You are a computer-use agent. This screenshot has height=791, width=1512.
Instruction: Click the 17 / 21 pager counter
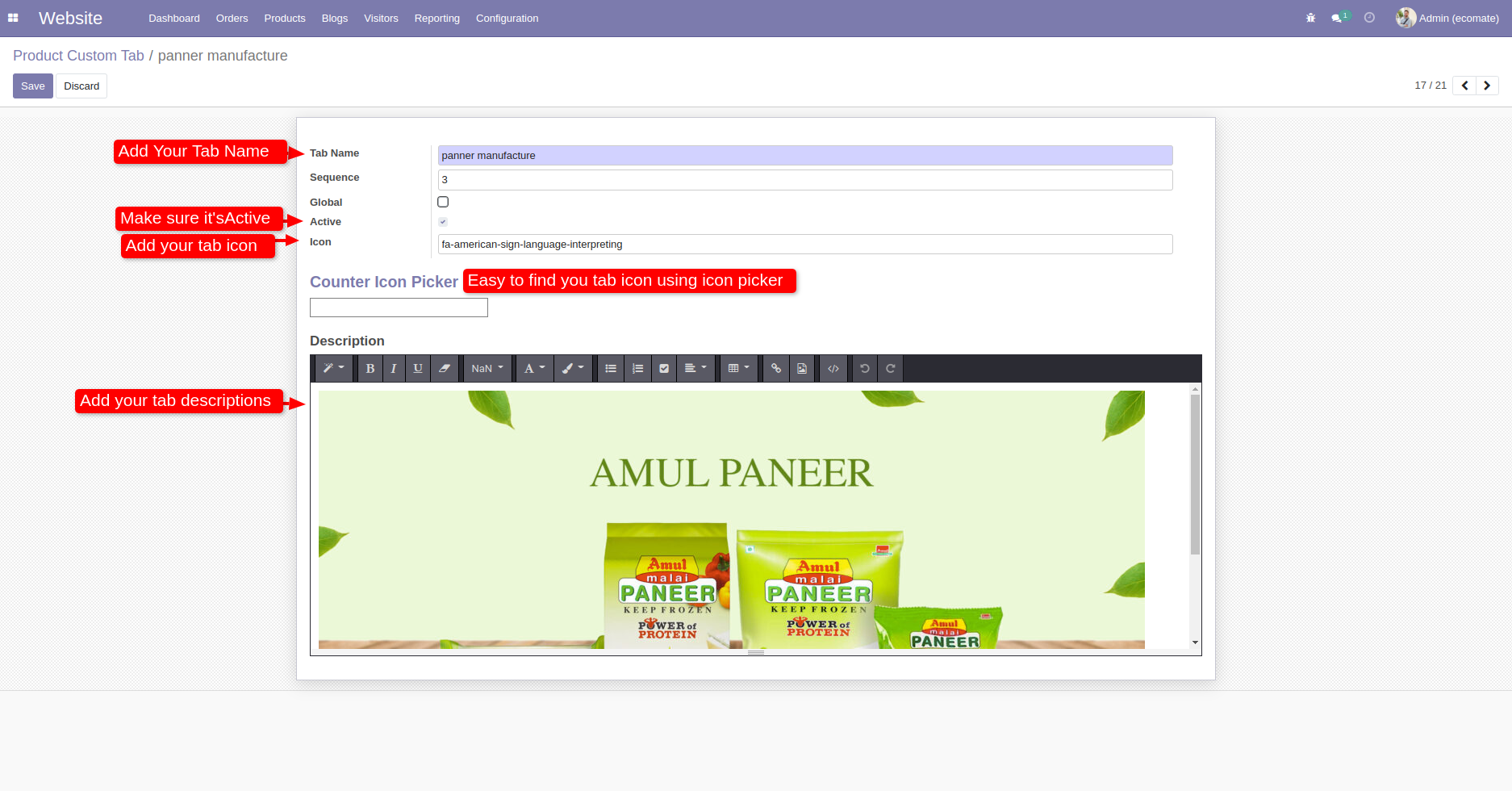click(x=1431, y=86)
